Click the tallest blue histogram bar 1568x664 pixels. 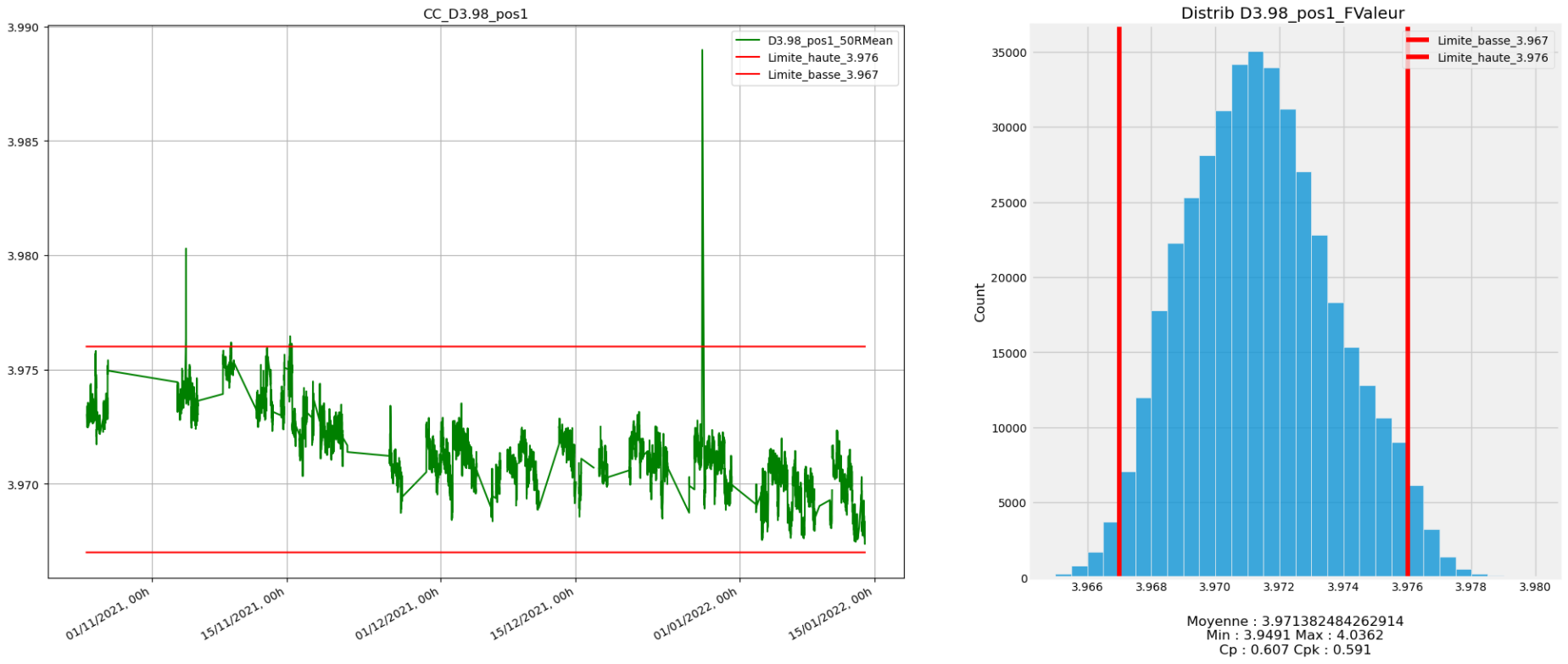click(x=1255, y=315)
